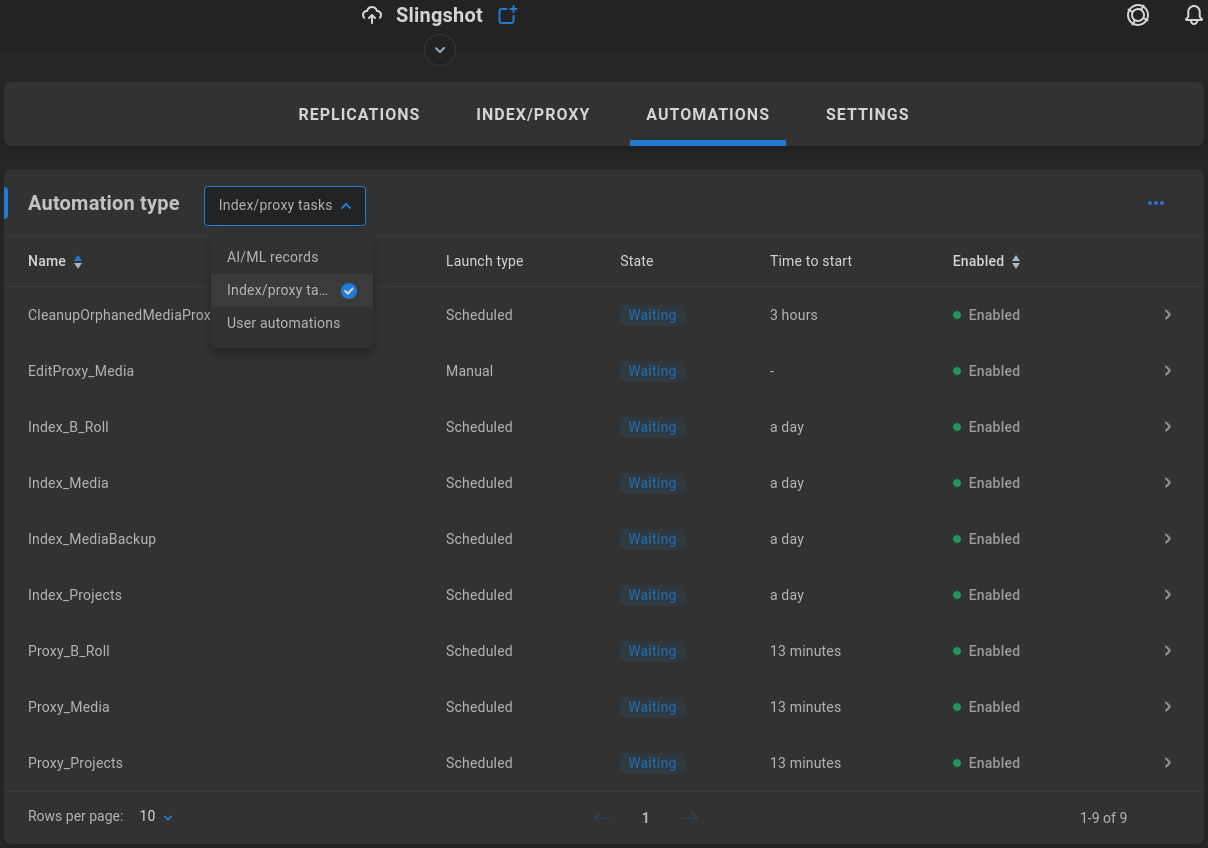Click the Proxy_Projects name
The height and width of the screenshot is (848, 1208).
tap(75, 763)
